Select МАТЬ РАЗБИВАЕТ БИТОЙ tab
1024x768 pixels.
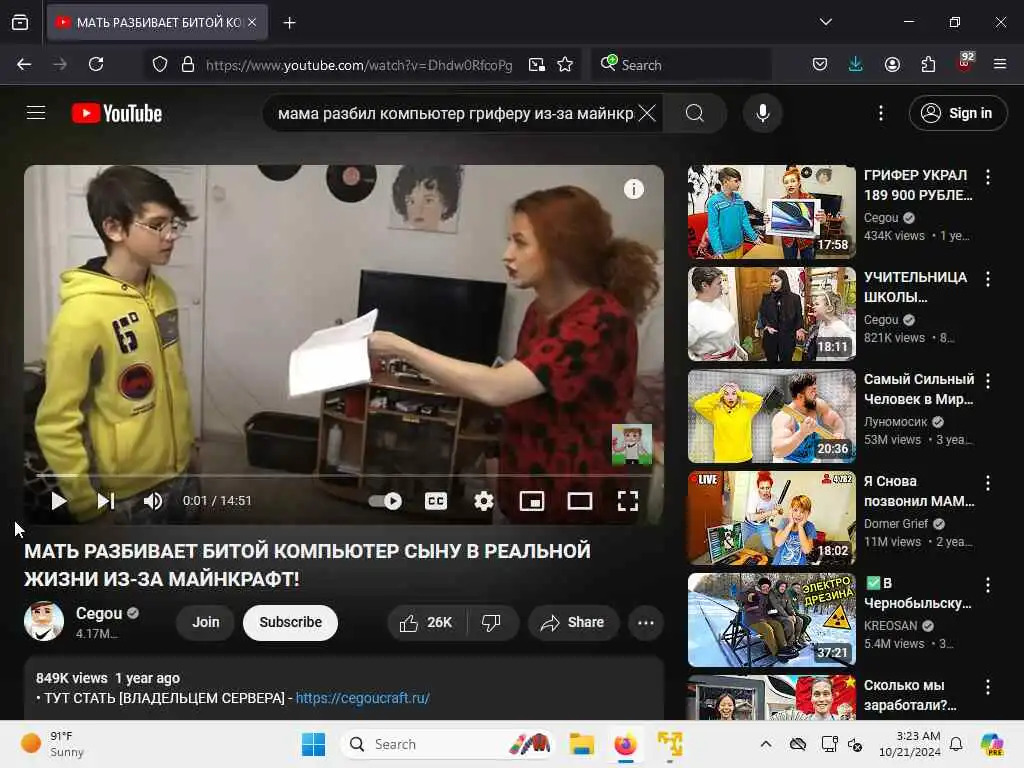pos(157,22)
